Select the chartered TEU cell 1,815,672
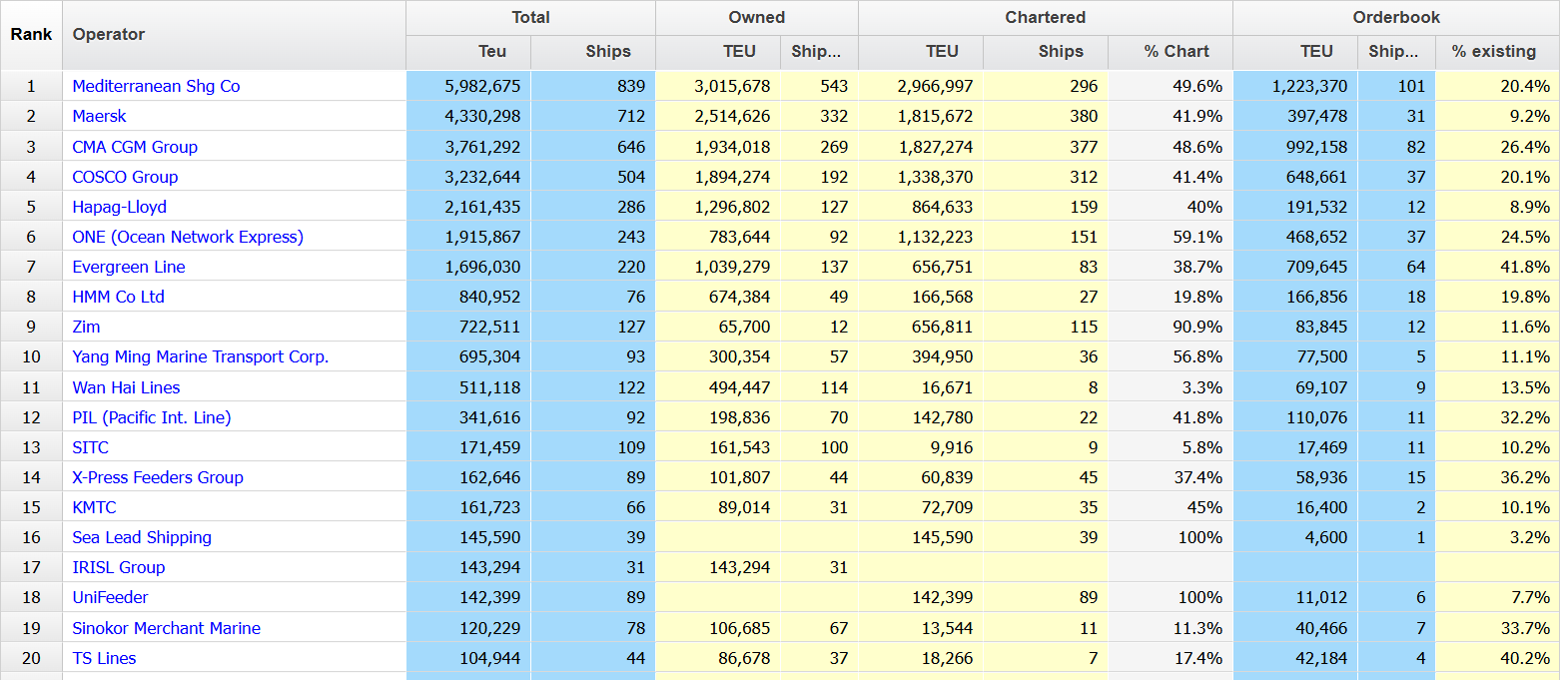This screenshot has width=1568, height=680. (921, 116)
